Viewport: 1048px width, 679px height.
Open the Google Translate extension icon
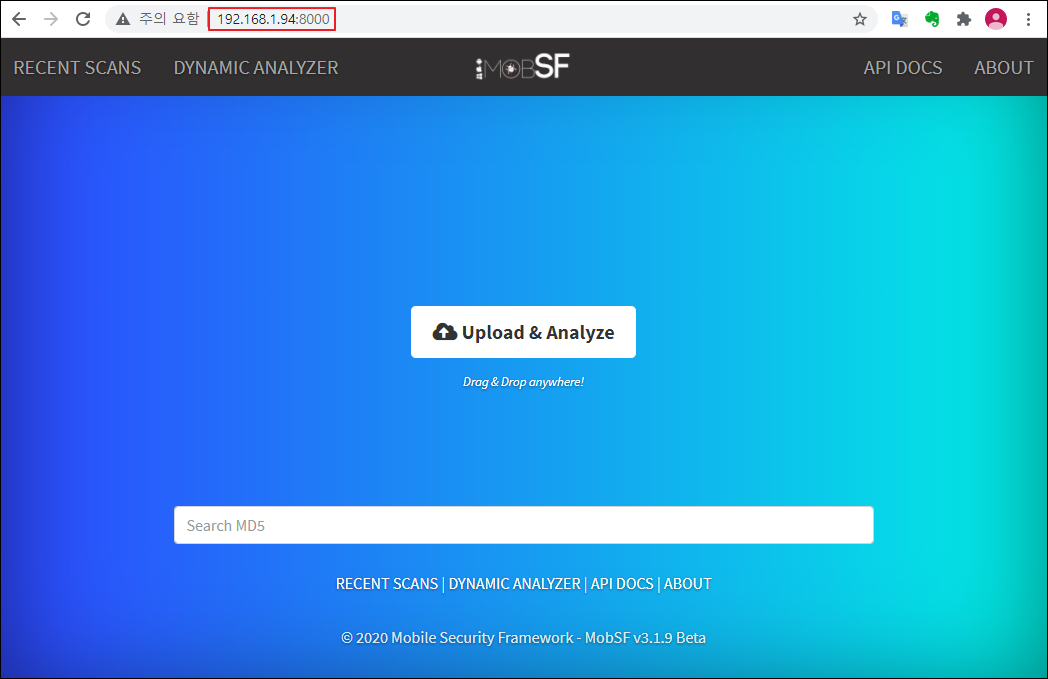900,19
